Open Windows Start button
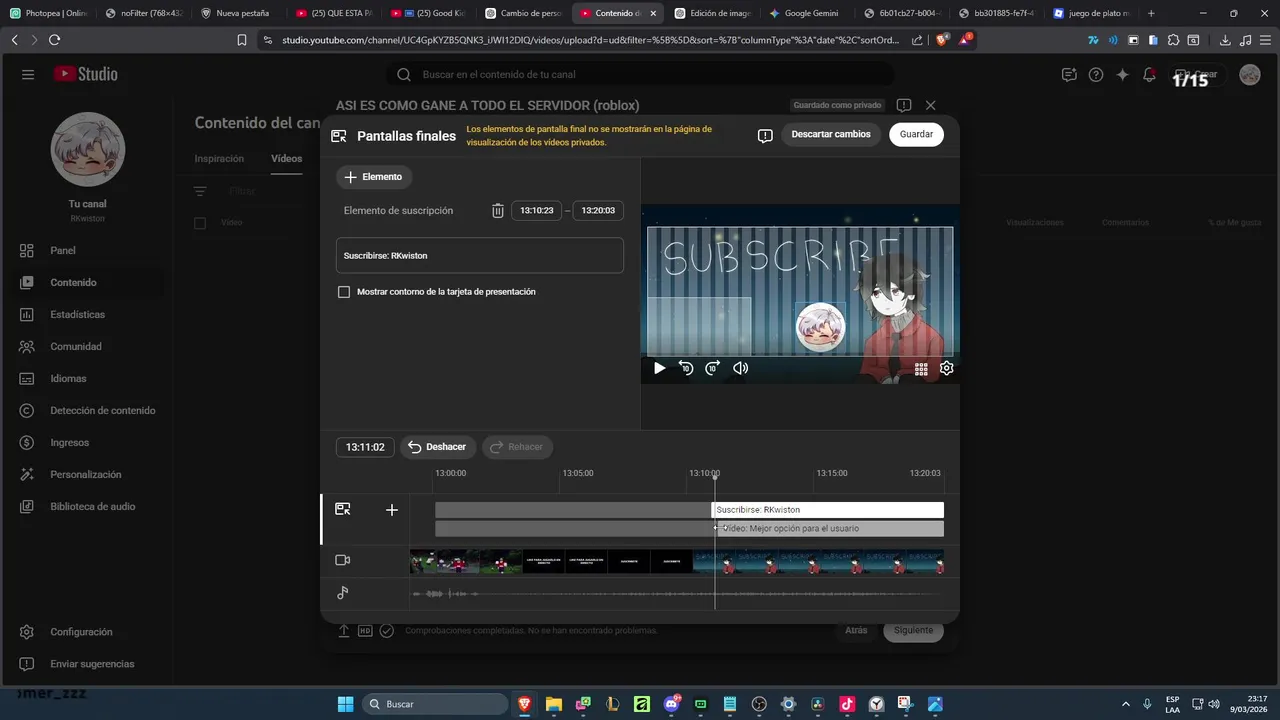 click(x=345, y=704)
